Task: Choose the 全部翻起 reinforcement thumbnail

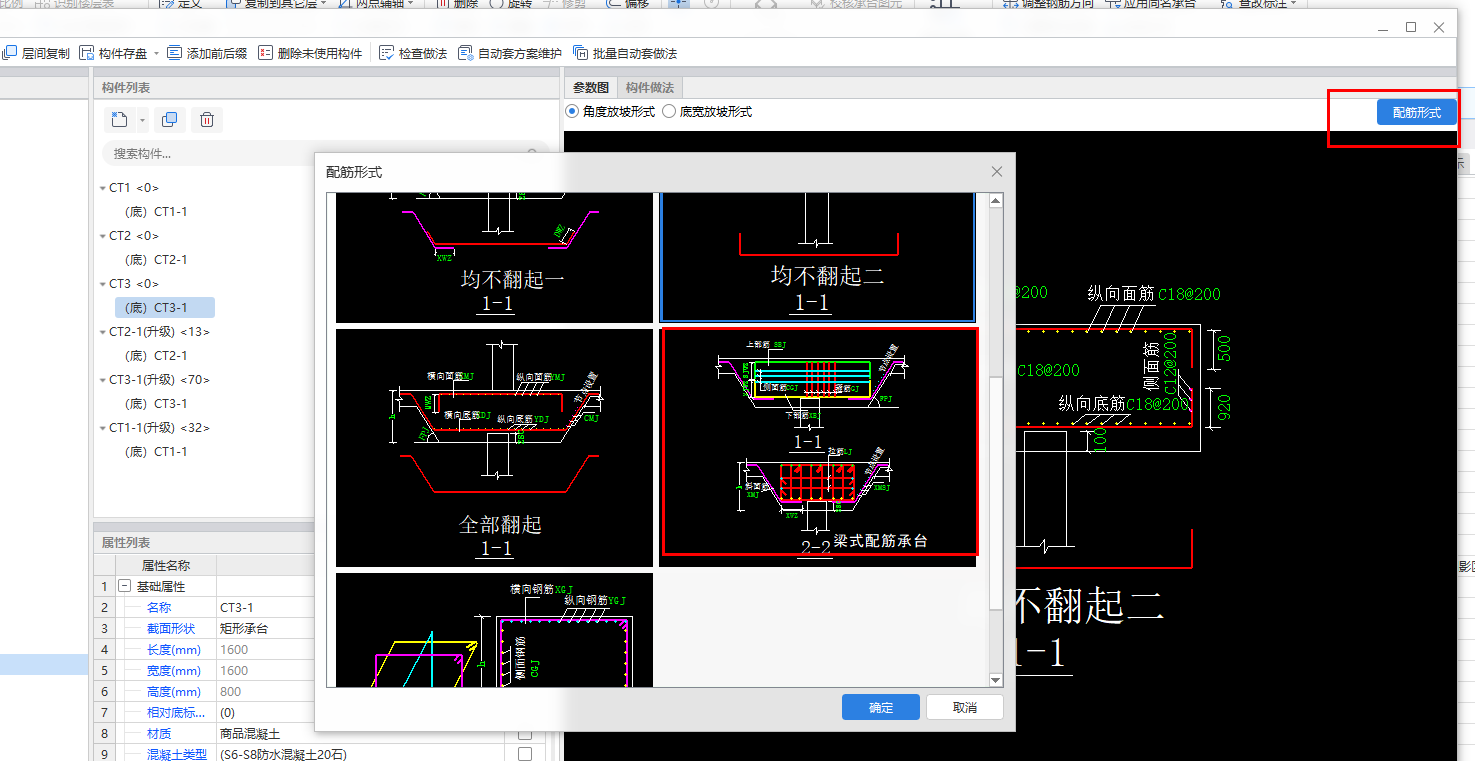Action: [x=495, y=447]
